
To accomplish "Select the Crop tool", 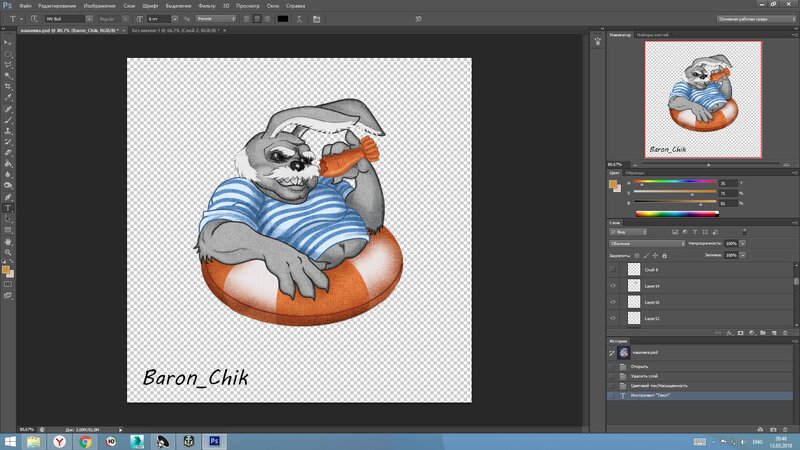I will (9, 87).
